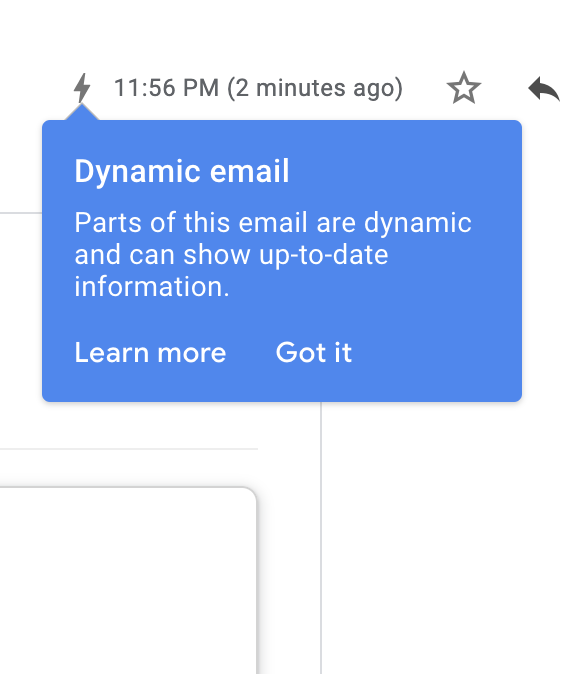
Task: Click the dynamic email lightning bolt icon
Action: click(x=82, y=88)
